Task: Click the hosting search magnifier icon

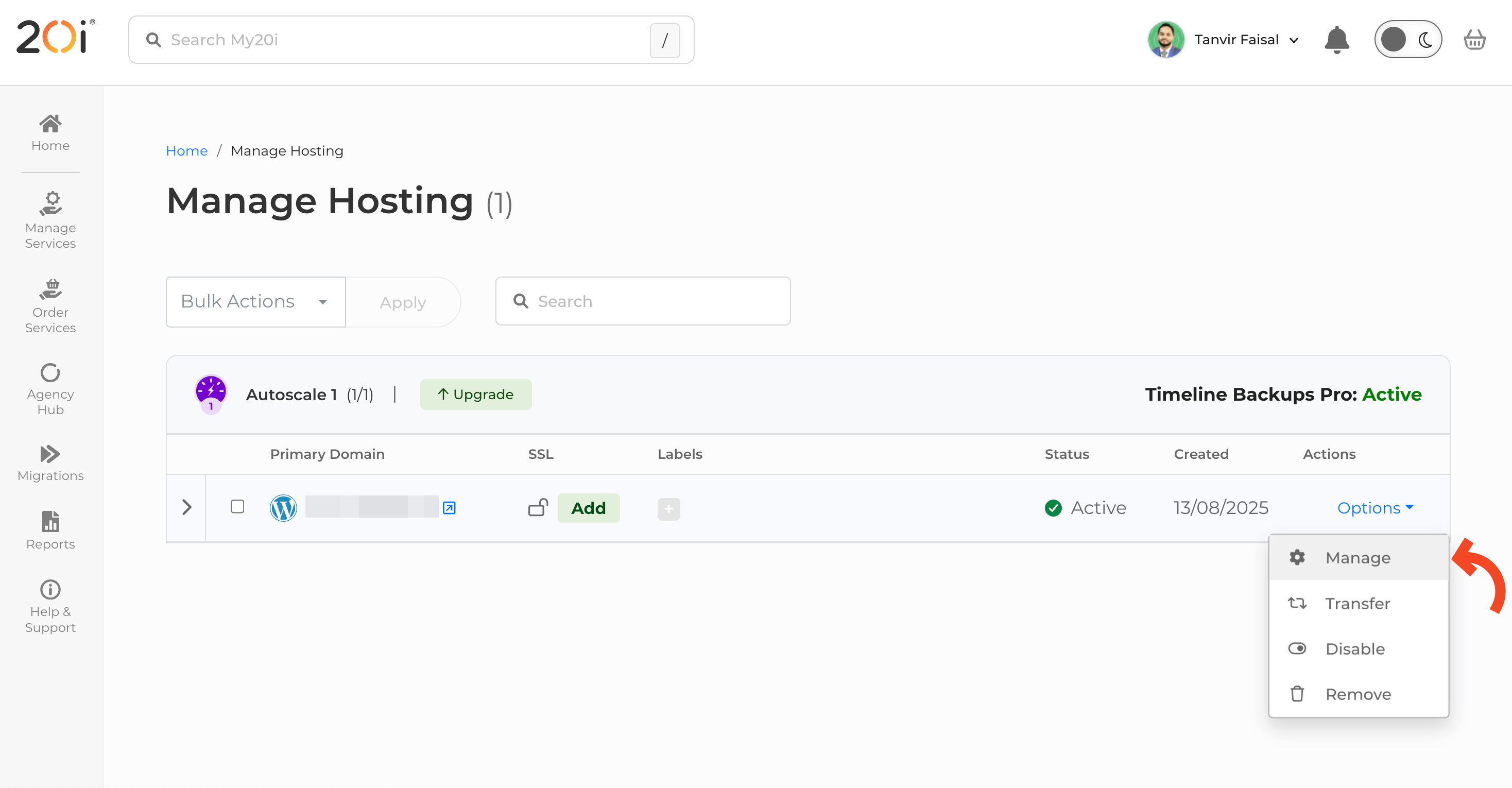Action: coord(520,301)
